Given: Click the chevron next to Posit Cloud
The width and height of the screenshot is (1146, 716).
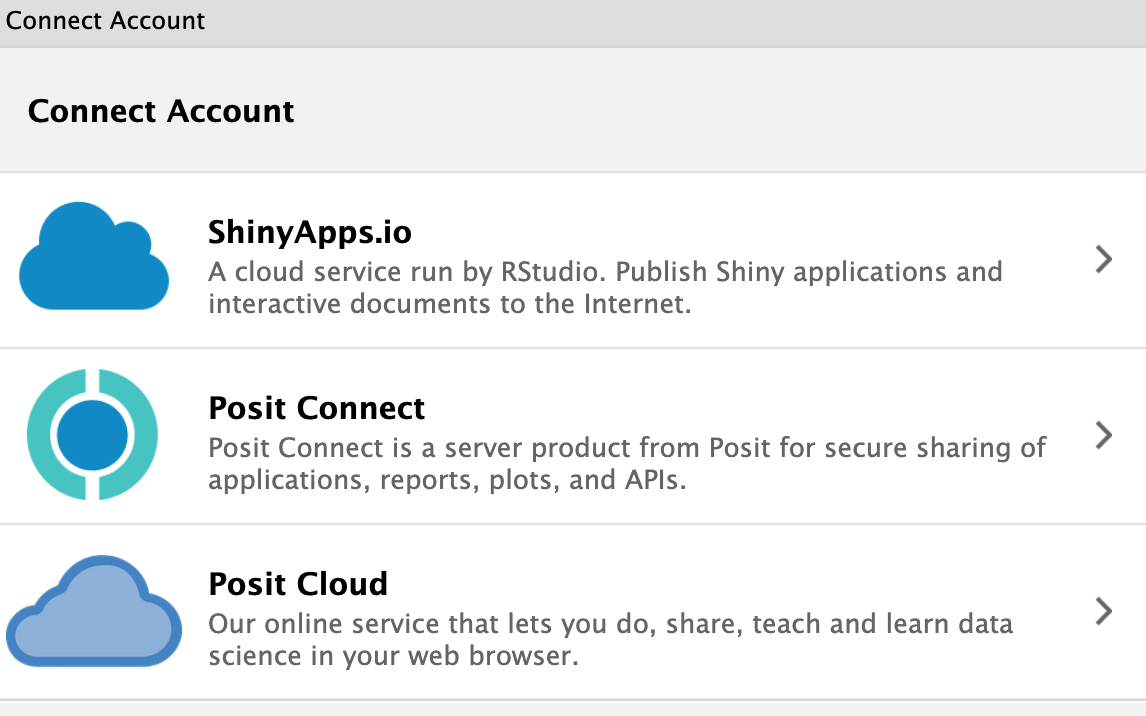Looking at the screenshot, I should 1104,611.
